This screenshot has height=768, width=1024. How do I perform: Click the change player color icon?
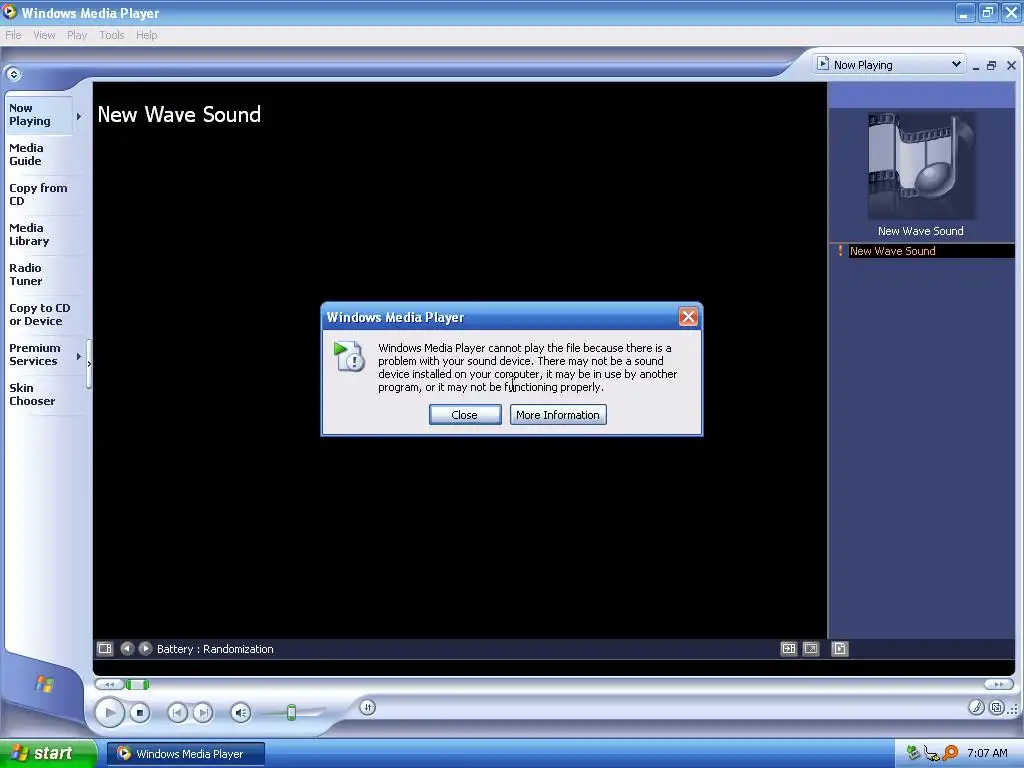click(976, 707)
